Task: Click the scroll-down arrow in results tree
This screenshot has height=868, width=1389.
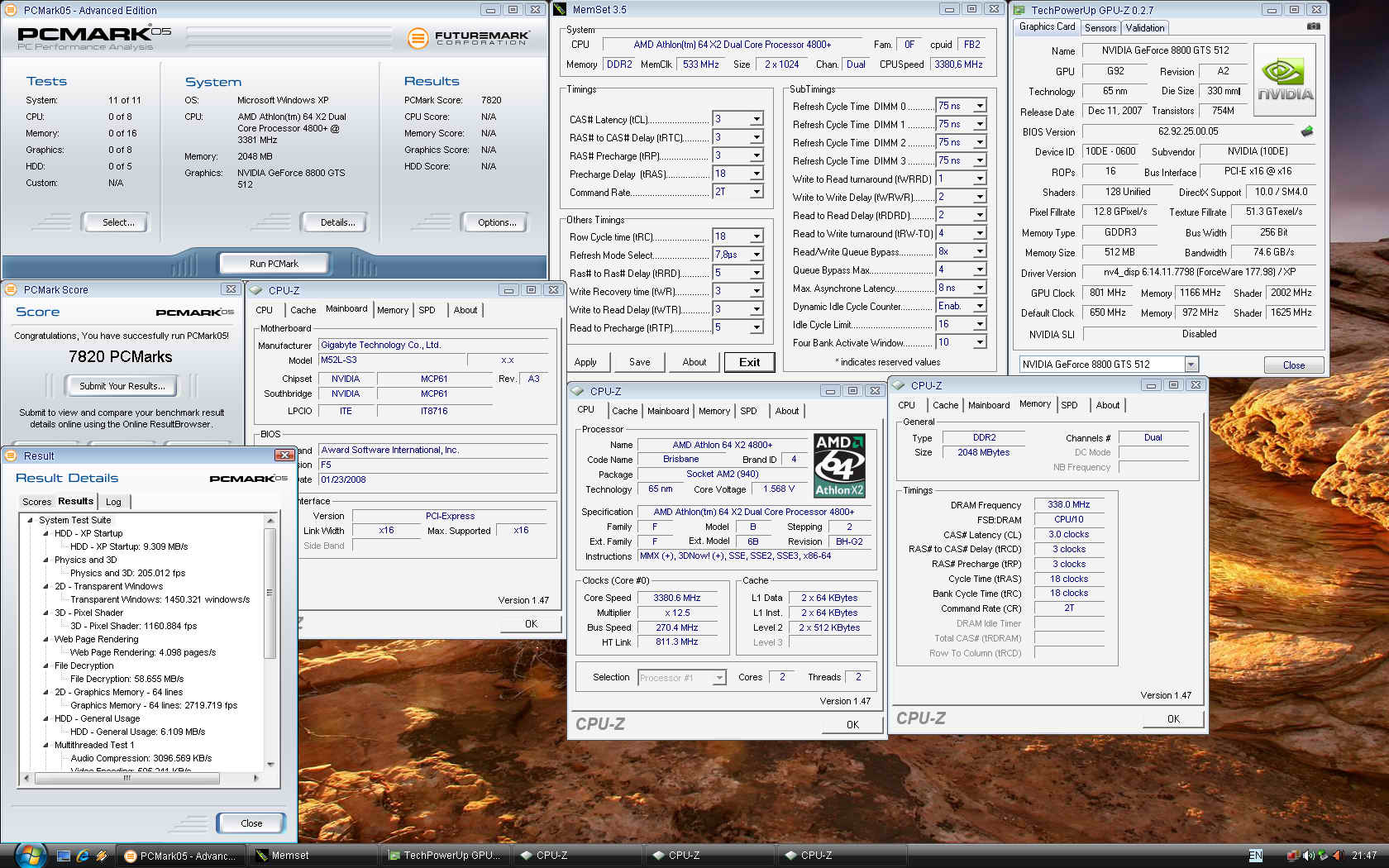Action: click(270, 765)
